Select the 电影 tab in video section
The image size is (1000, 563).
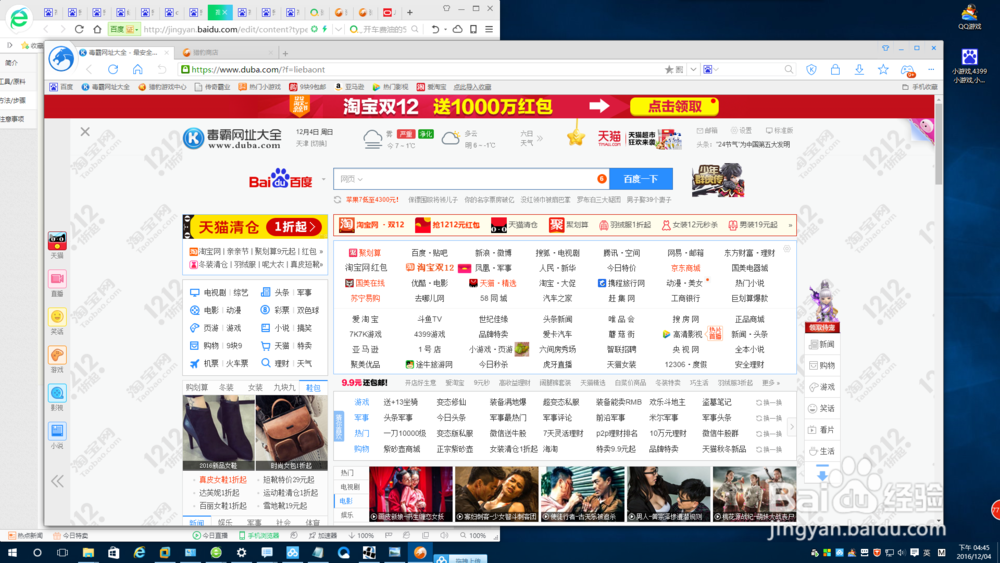click(x=346, y=501)
